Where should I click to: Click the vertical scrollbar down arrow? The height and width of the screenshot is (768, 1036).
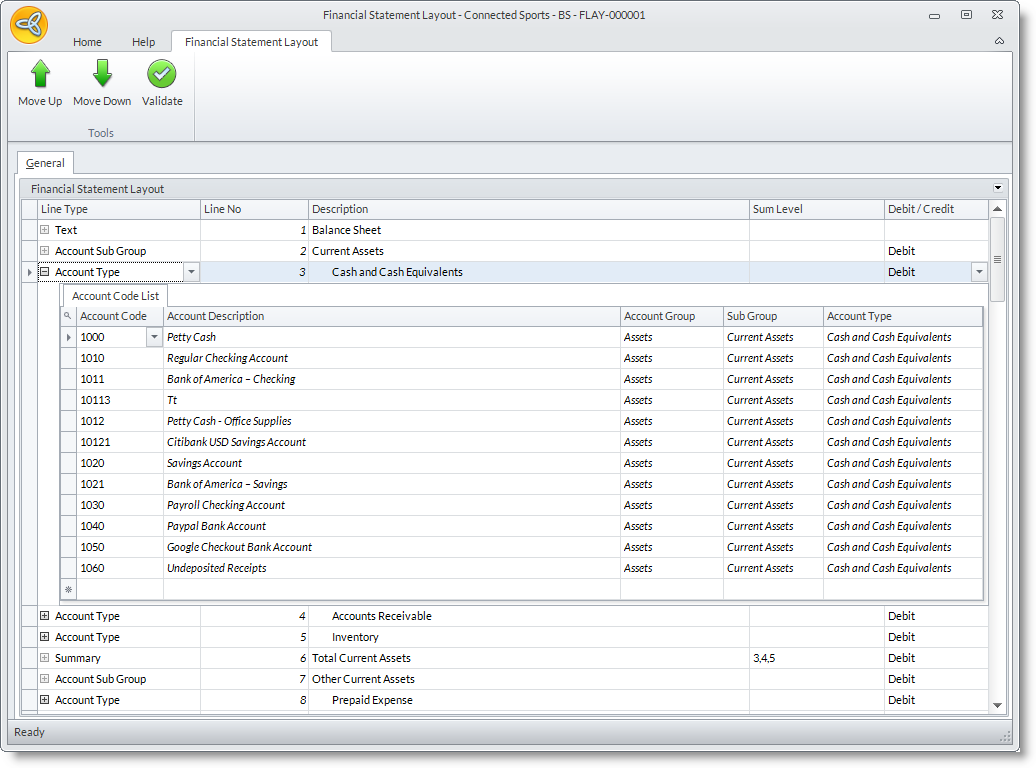[996, 705]
